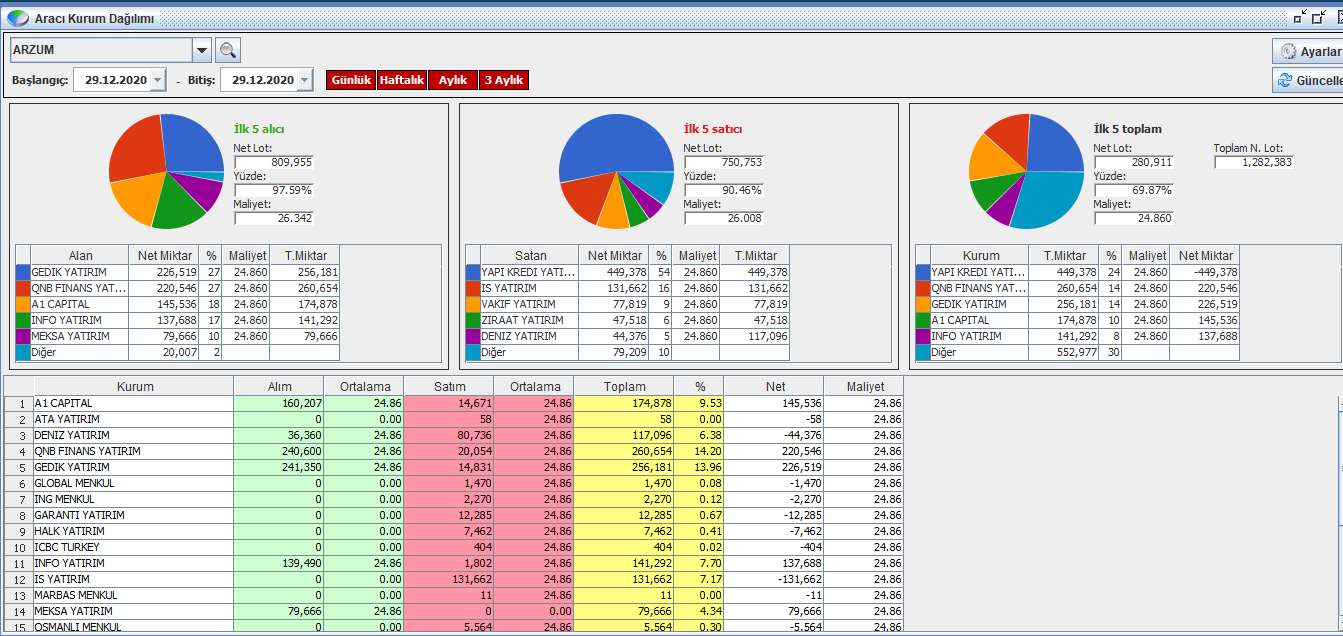
Task: Click the Toplam cell showing 260,654
Action: 625,451
